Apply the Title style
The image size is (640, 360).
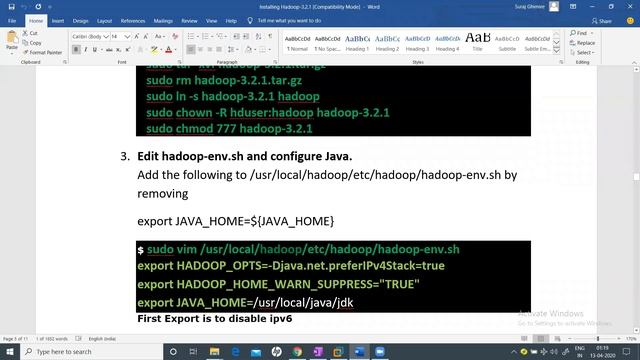[x=478, y=43]
